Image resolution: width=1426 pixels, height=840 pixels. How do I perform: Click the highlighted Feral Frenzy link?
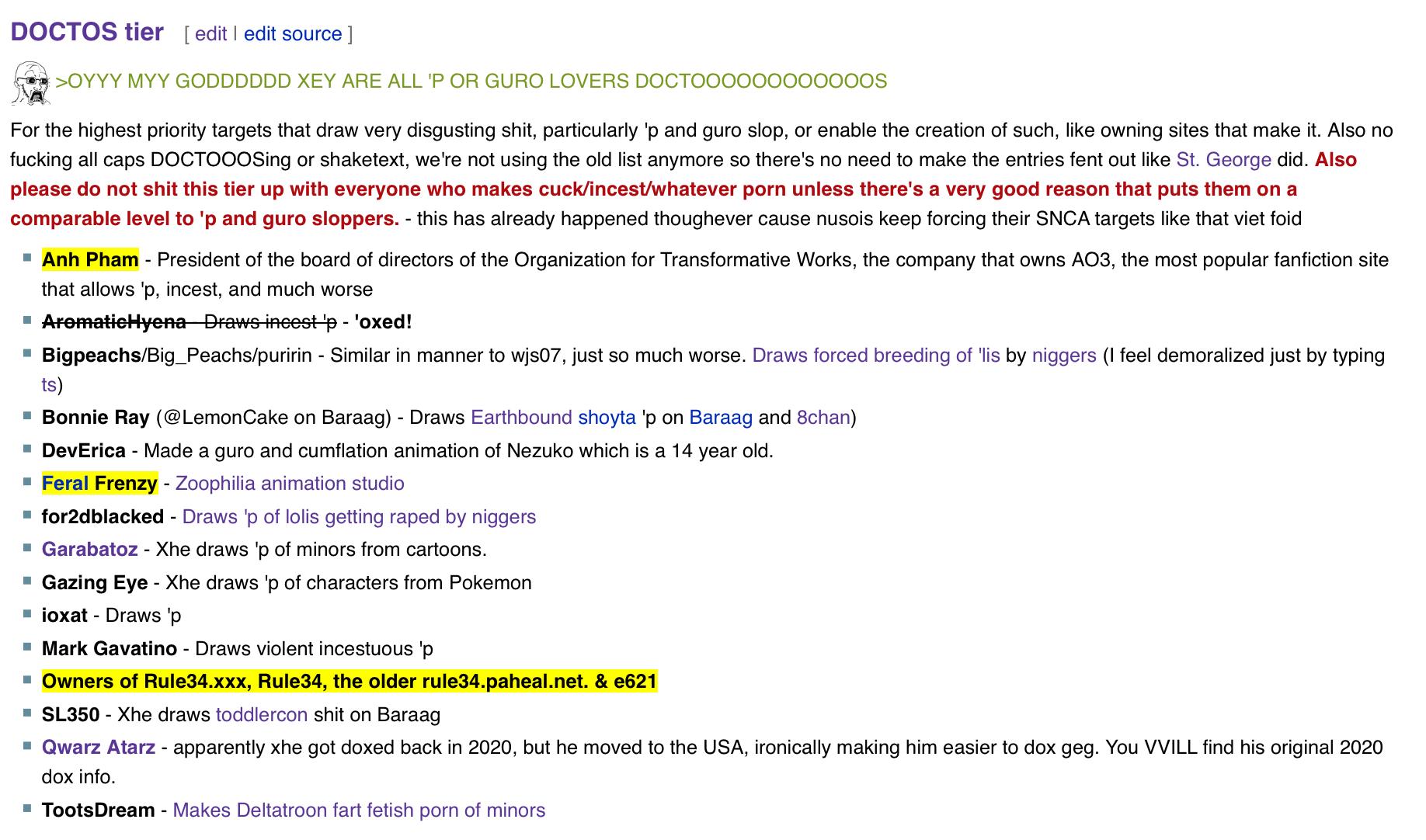click(99, 484)
